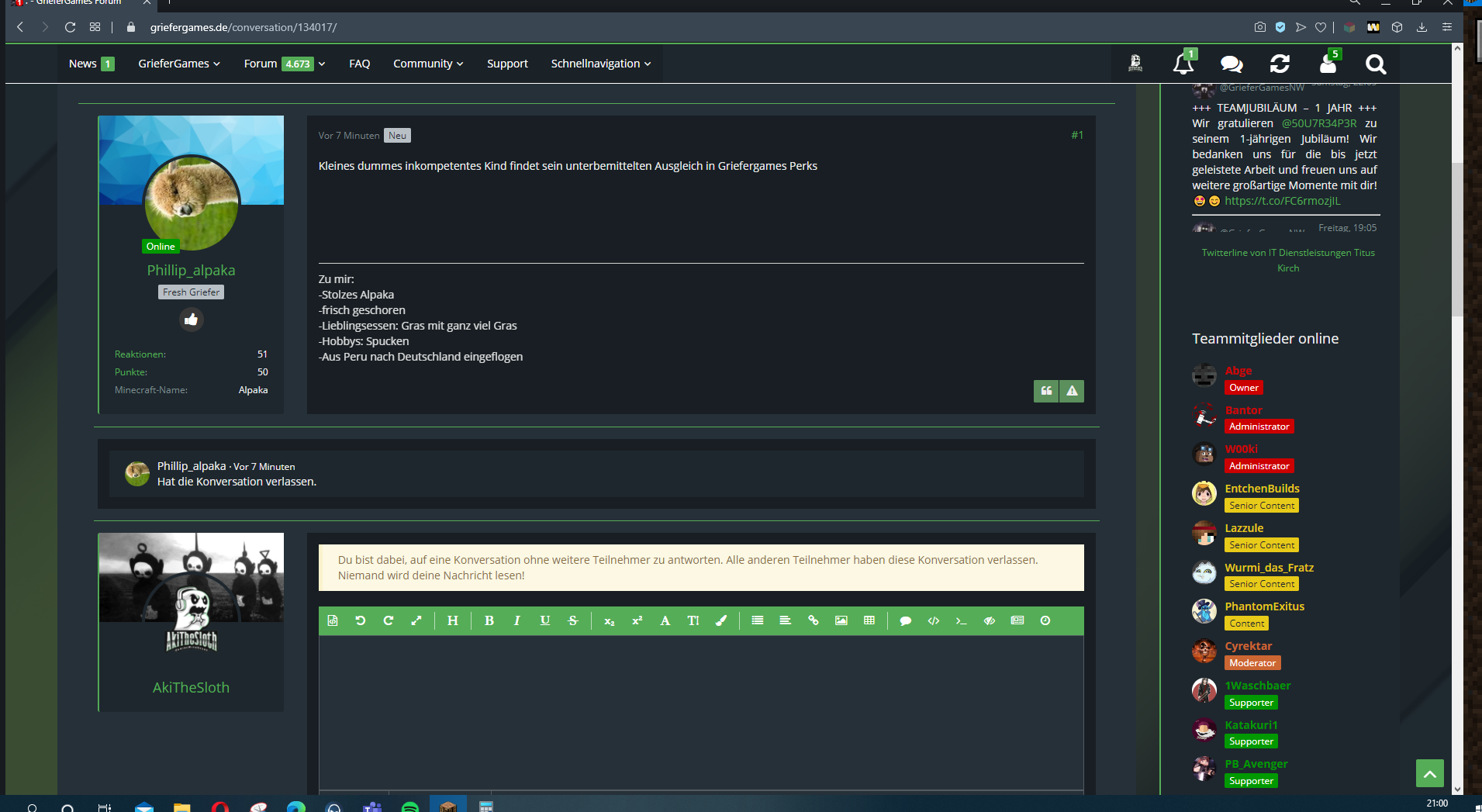Expand the GrieferGames menu dropdown
Screen dimensions: 1482x812
coord(179,64)
